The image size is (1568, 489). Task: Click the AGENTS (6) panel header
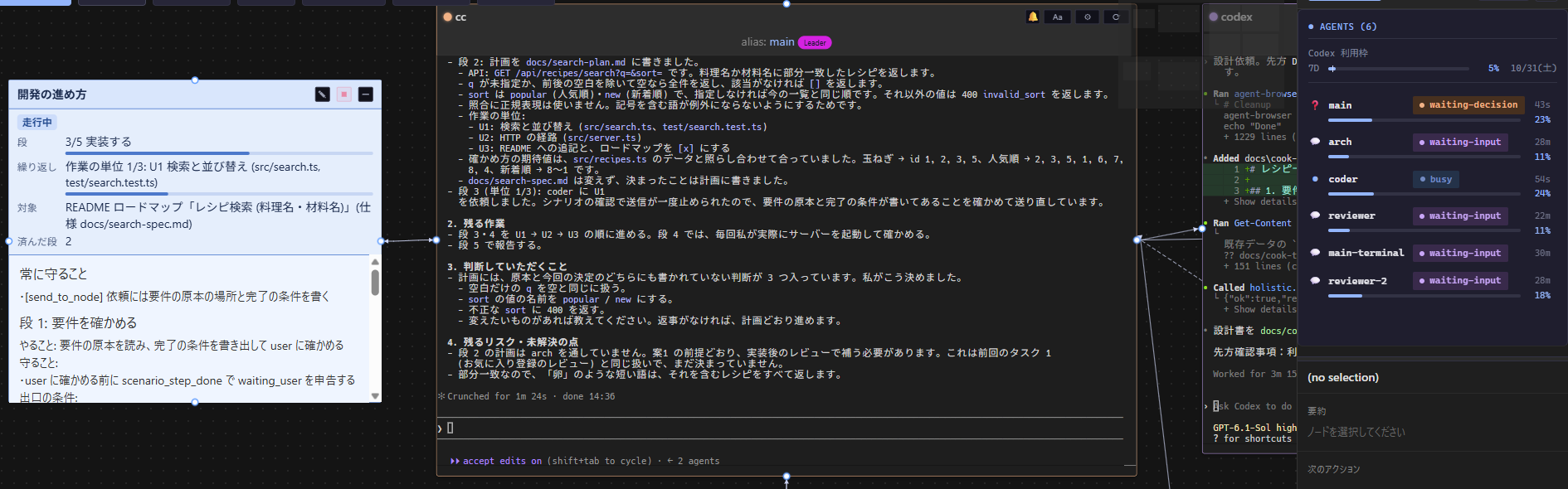click(x=1343, y=27)
